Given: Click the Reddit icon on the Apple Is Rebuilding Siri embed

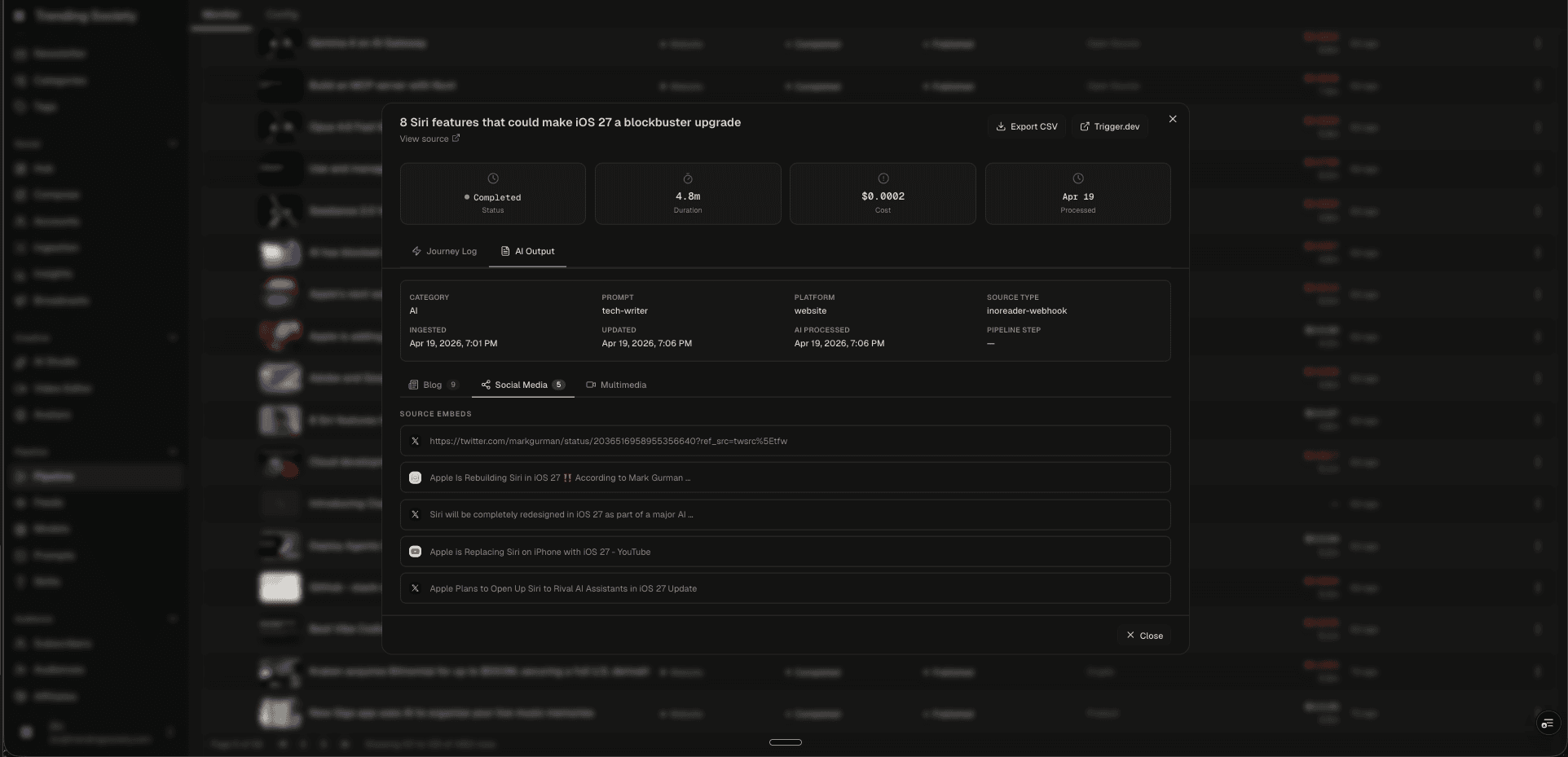Looking at the screenshot, I should [416, 478].
